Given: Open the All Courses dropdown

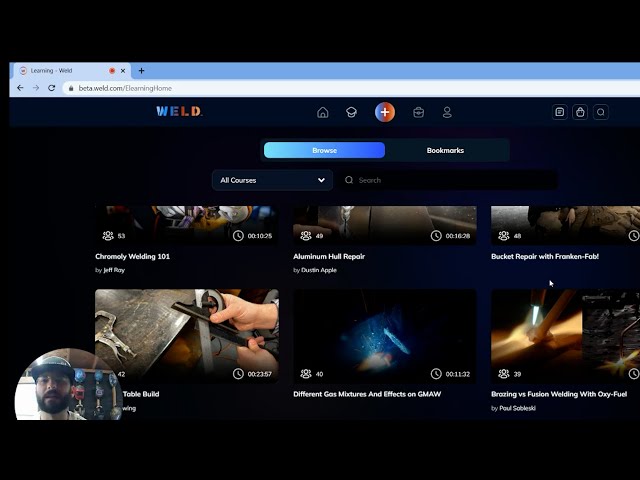Looking at the screenshot, I should pyautogui.click(x=272, y=180).
